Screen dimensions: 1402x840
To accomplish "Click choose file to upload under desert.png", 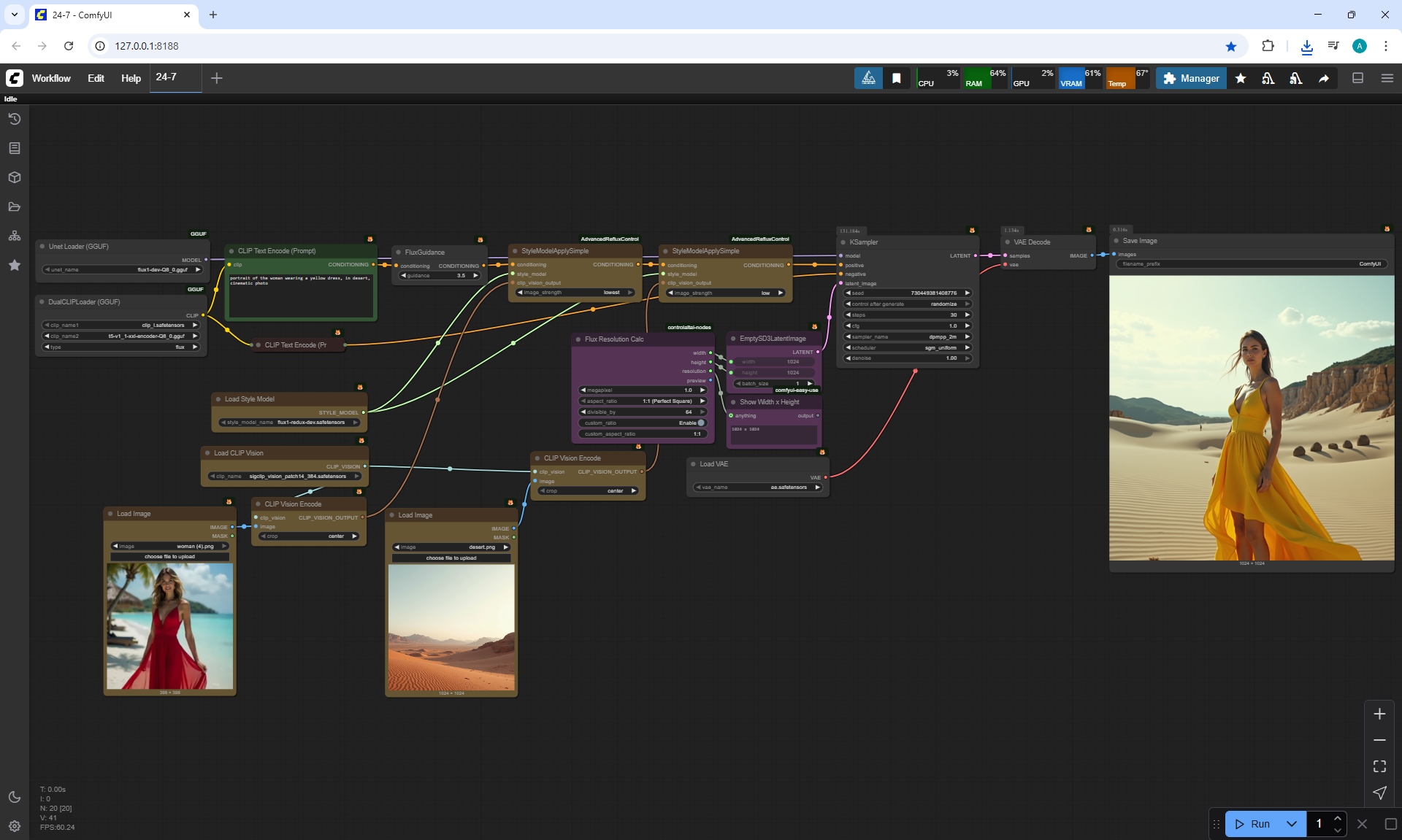I will 451,558.
